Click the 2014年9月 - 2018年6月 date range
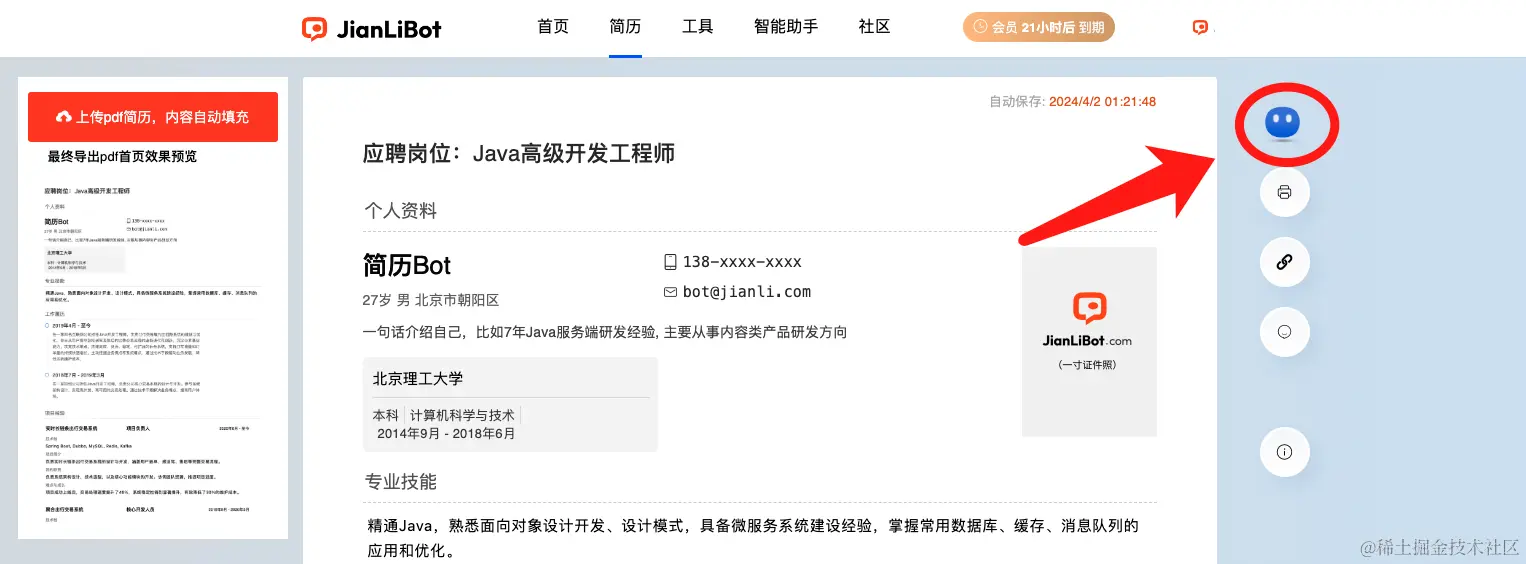Screen dimensions: 1526x564 click(446, 434)
